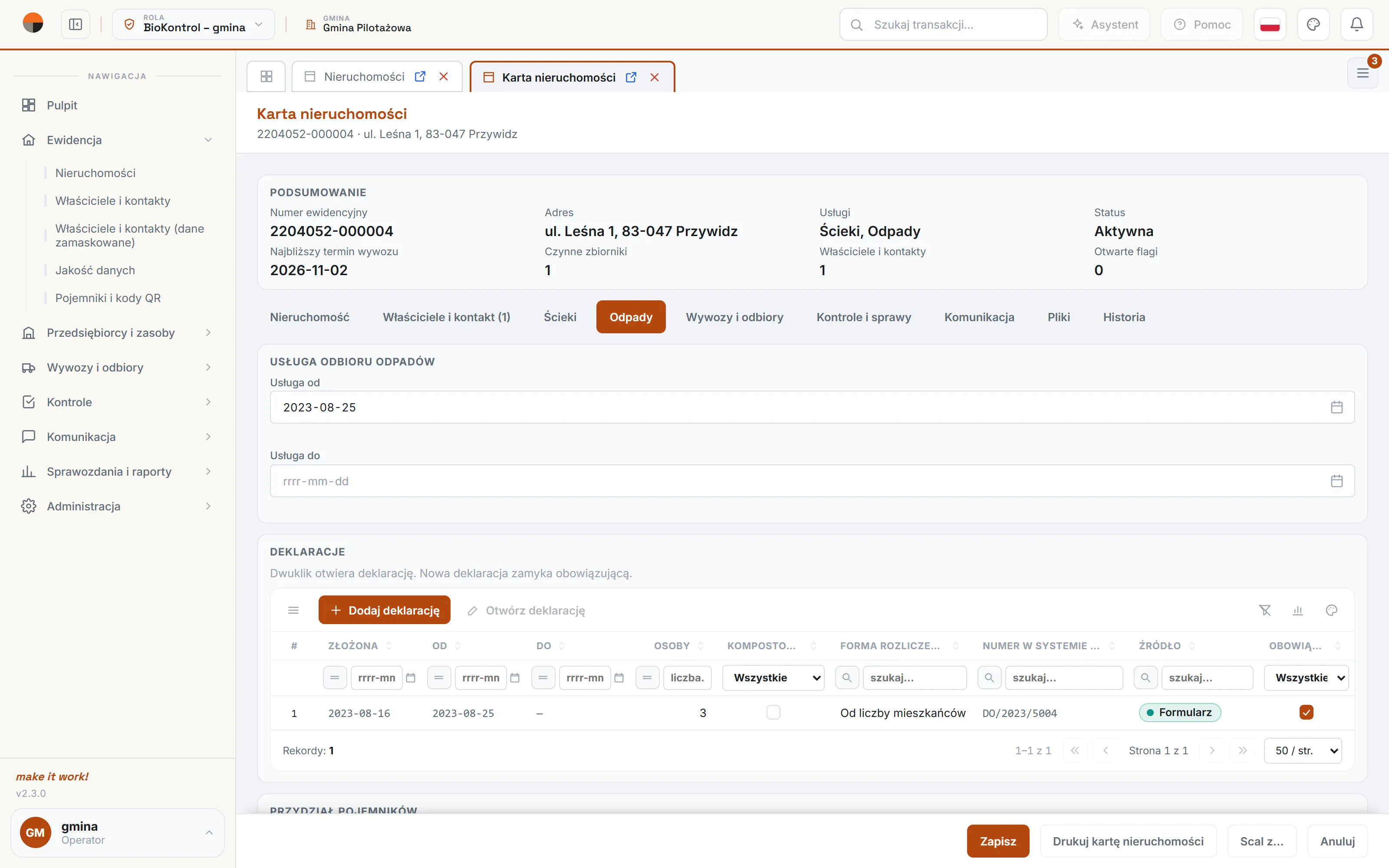Open calendar for Usługa od field

pyautogui.click(x=1336, y=407)
